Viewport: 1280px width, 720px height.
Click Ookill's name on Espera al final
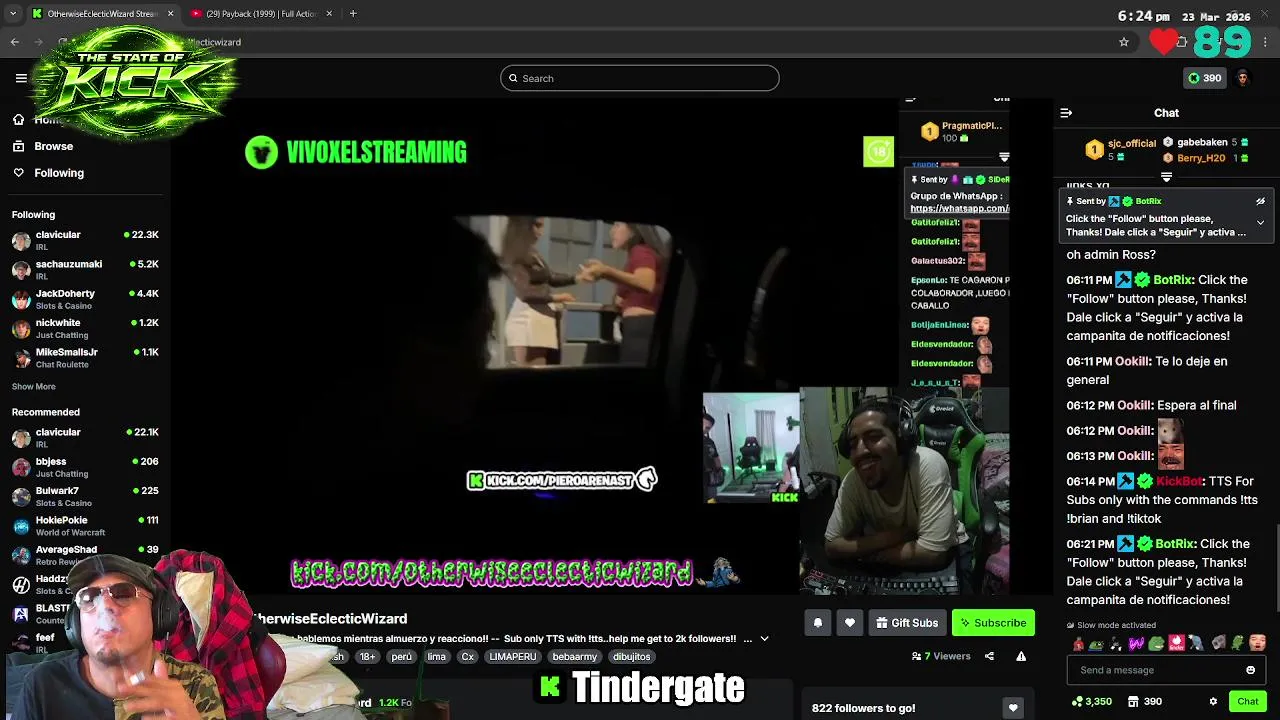tap(1134, 405)
